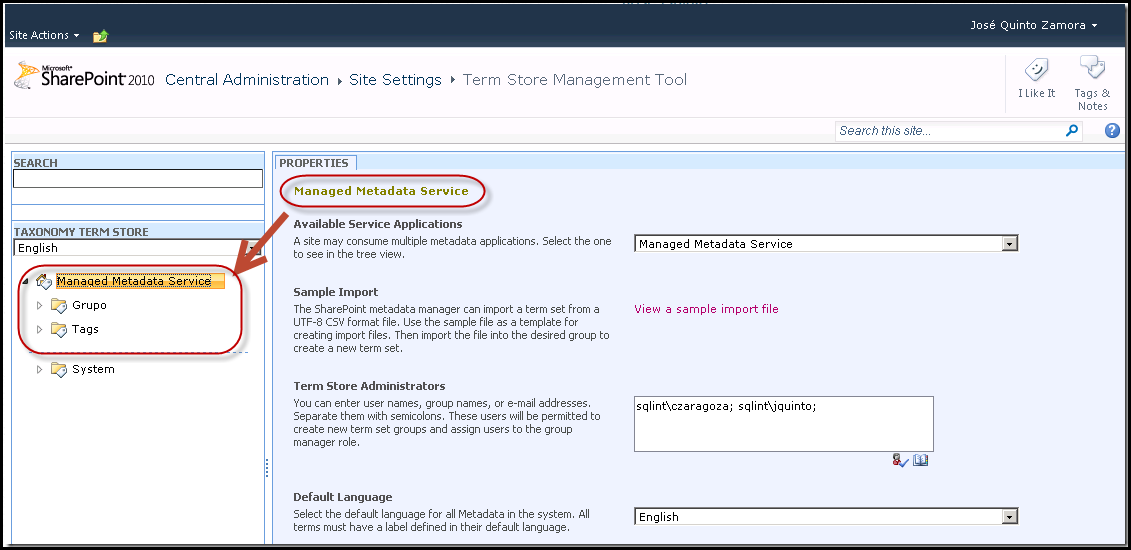This screenshot has width=1131, height=550.
Task: Go to Central Administration breadcrumb
Action: coord(247,80)
